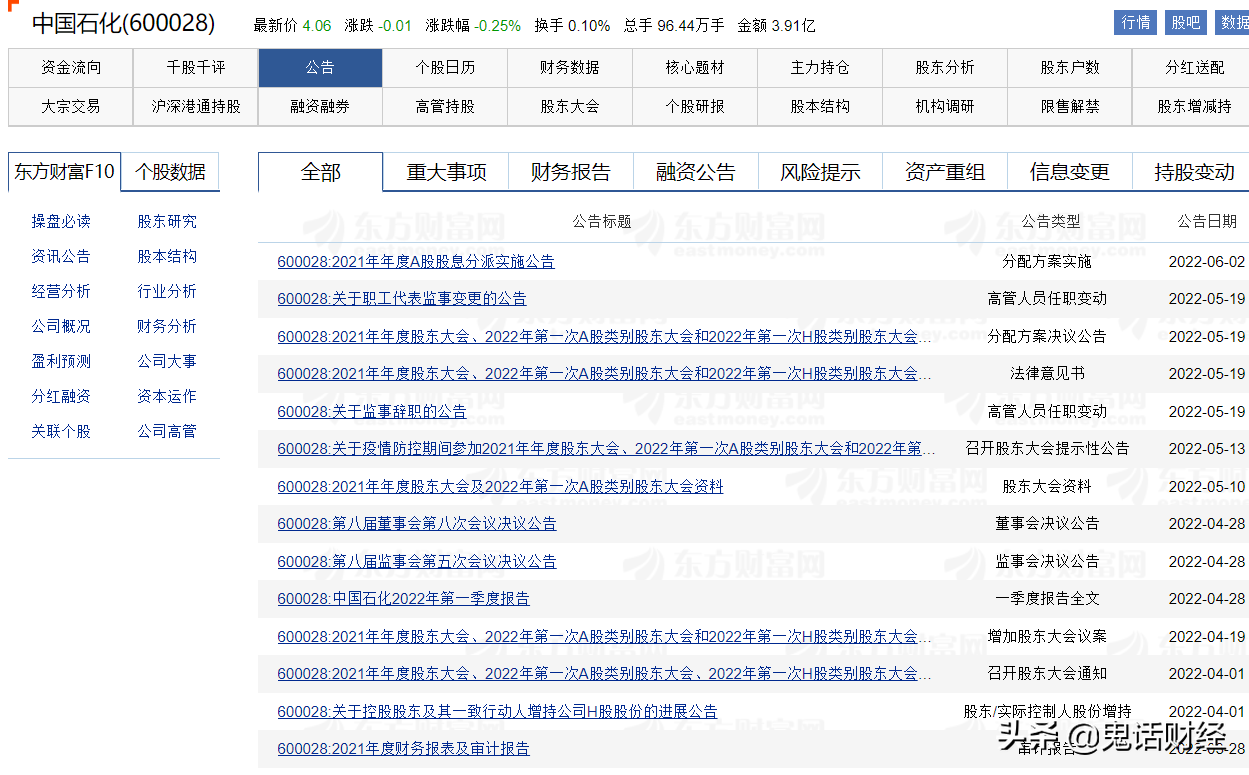This screenshot has width=1249, height=775.
Task: Open the 关于疫情防控期间参加2021年年度股东大会 announcement
Action: tap(606, 448)
